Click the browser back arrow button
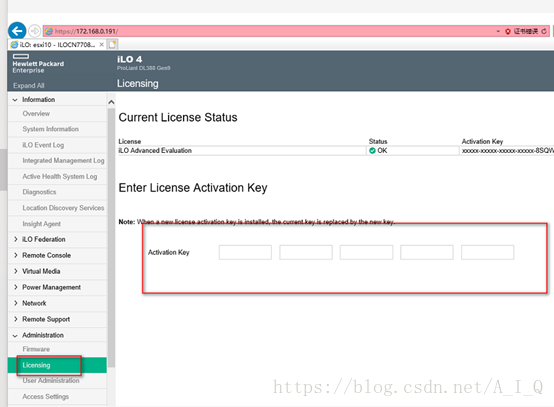The height and width of the screenshot is (407, 554). pyautogui.click(x=17, y=31)
